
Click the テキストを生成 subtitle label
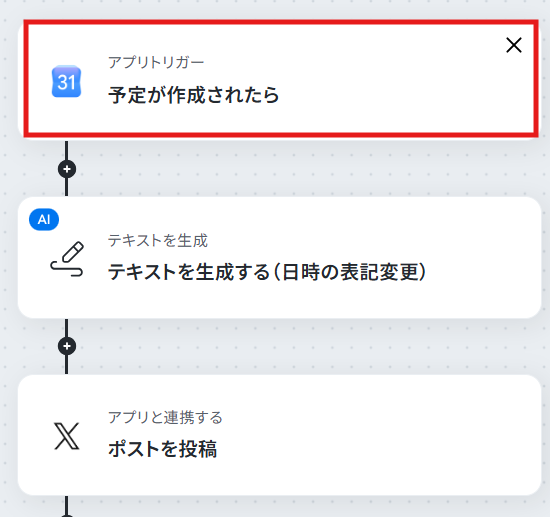pyautogui.click(x=157, y=241)
